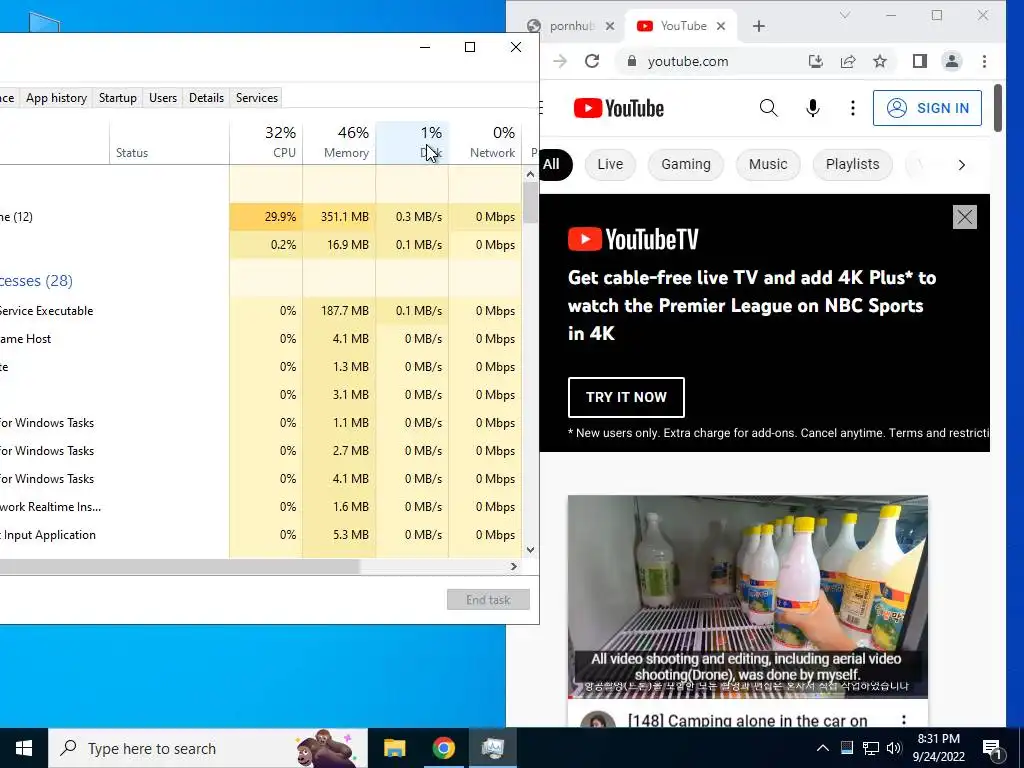Reload the YouTube page in Chrome
1024x768 pixels.
[x=592, y=61]
